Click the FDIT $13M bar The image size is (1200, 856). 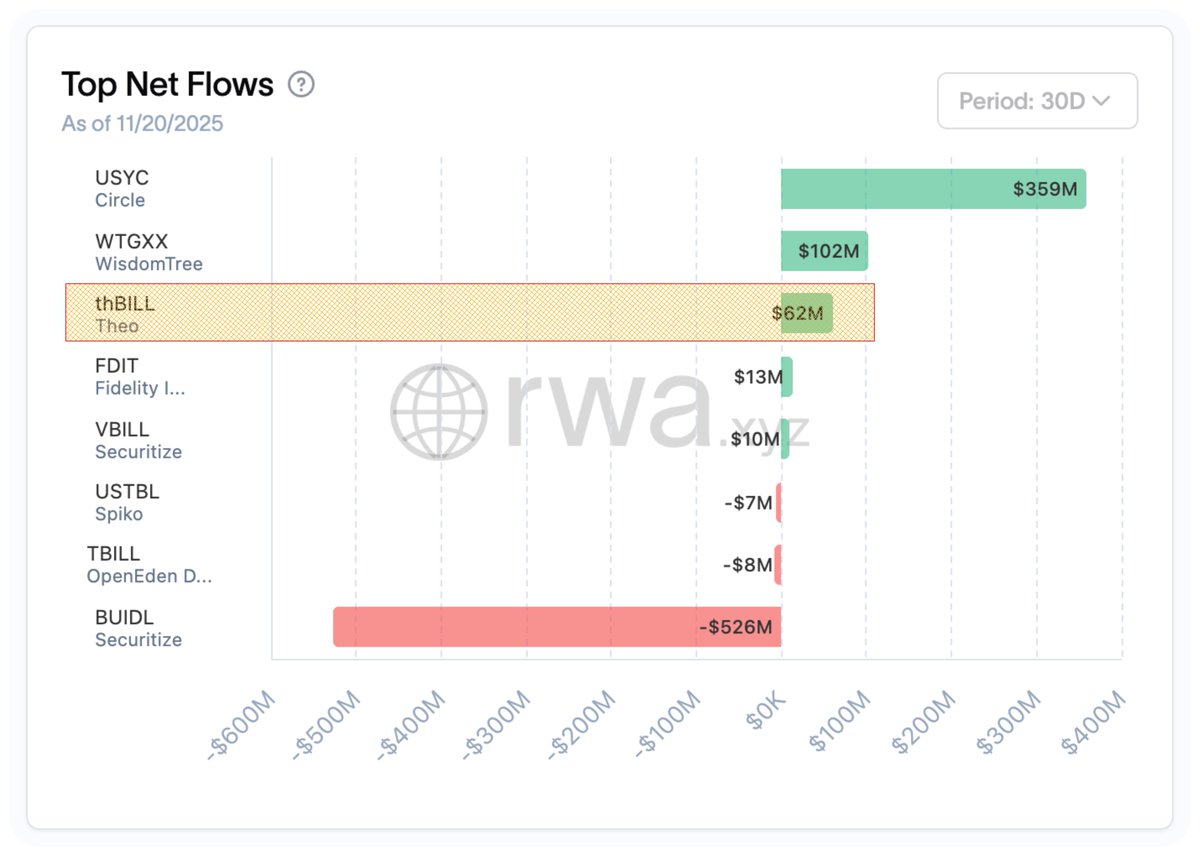click(x=787, y=377)
